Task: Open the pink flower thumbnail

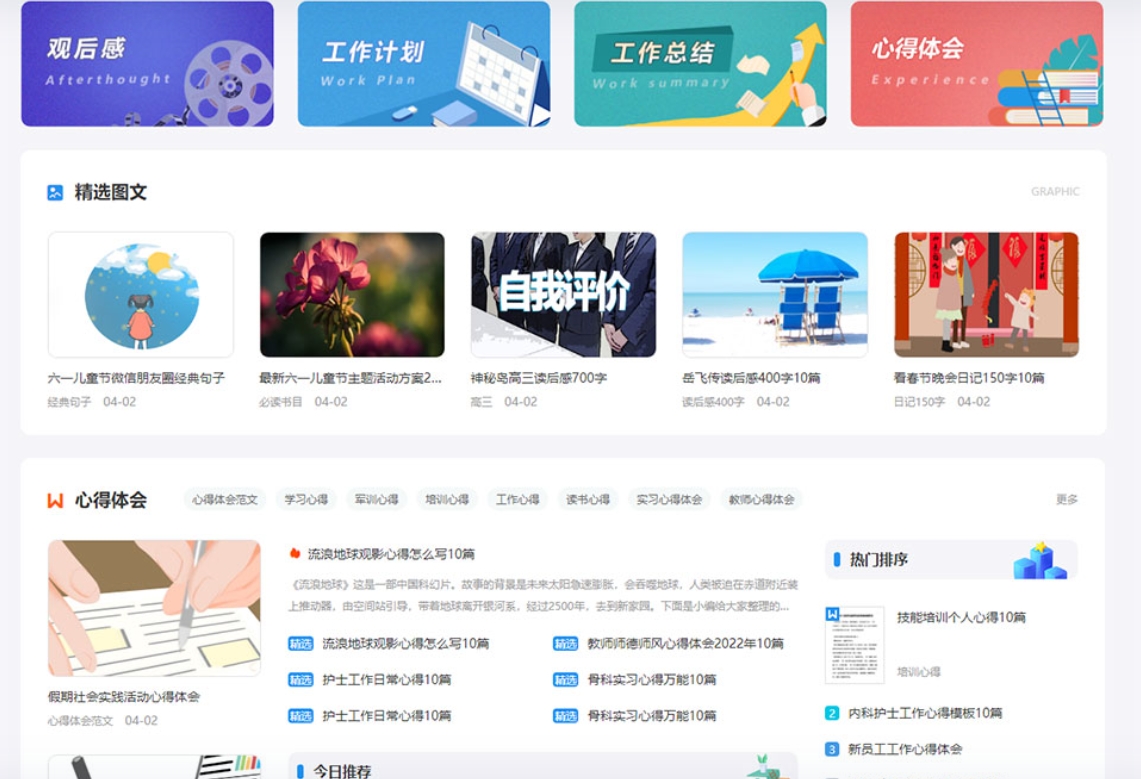Action: click(352, 295)
